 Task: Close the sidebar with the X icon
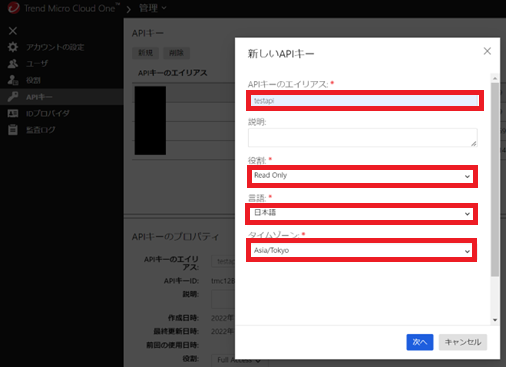[x=13, y=31]
